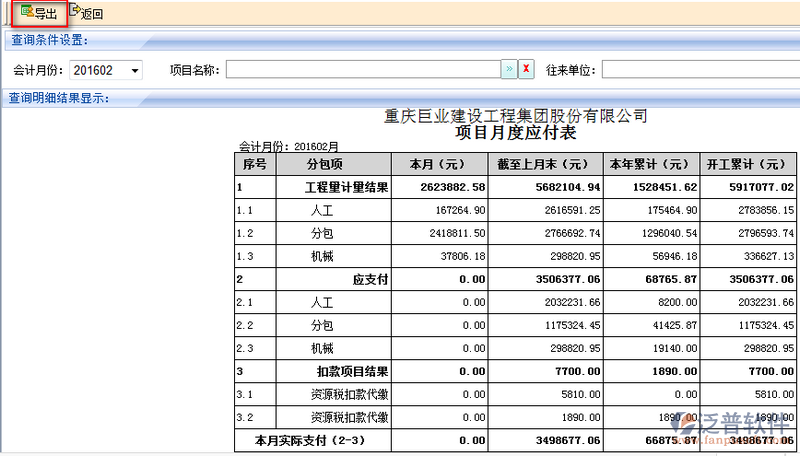Image resolution: width=800 pixels, height=456 pixels.
Task: Click the 导出 export icon
Action: click(27, 12)
